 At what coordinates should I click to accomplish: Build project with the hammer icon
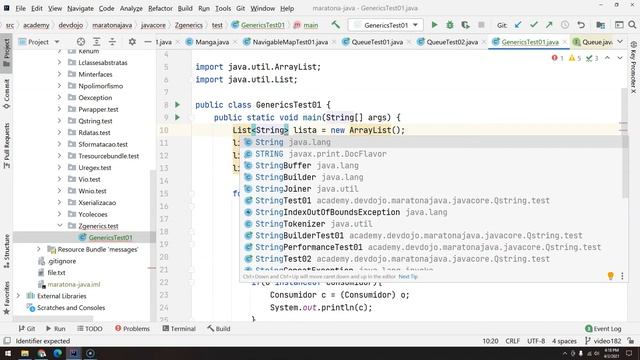coord(336,25)
